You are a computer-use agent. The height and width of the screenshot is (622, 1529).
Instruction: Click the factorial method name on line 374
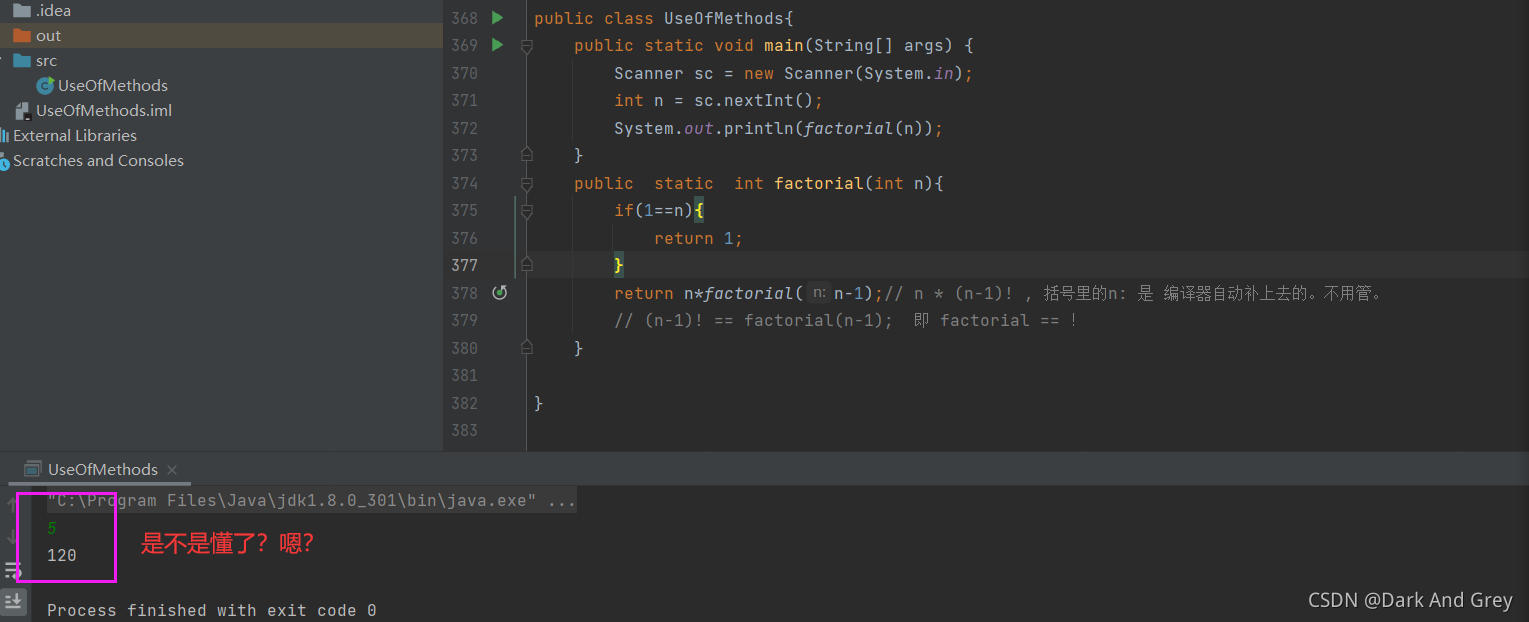(818, 184)
